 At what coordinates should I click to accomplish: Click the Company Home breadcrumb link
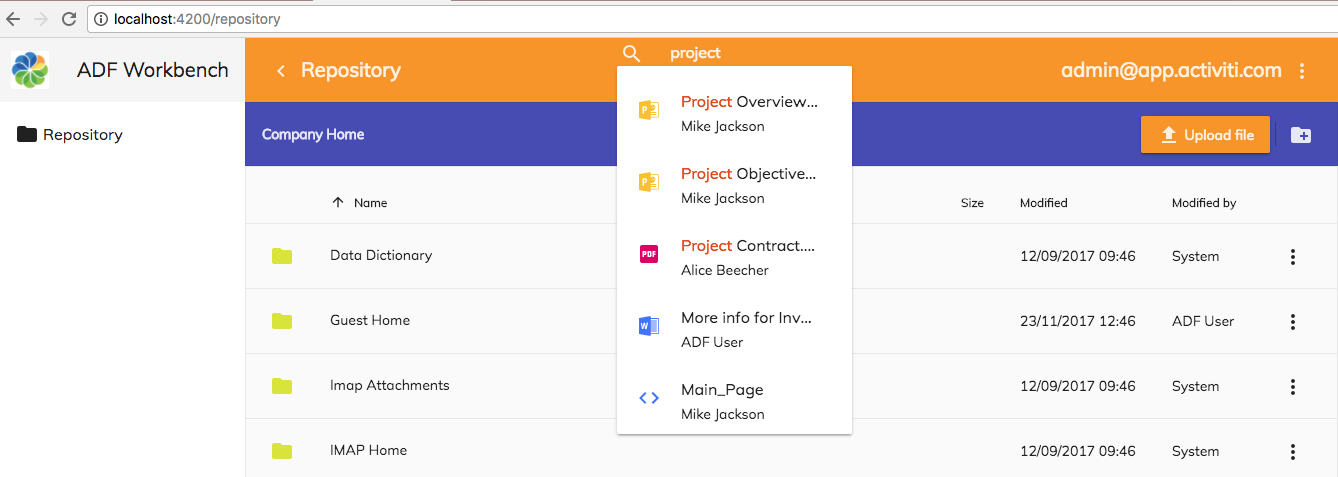click(313, 135)
